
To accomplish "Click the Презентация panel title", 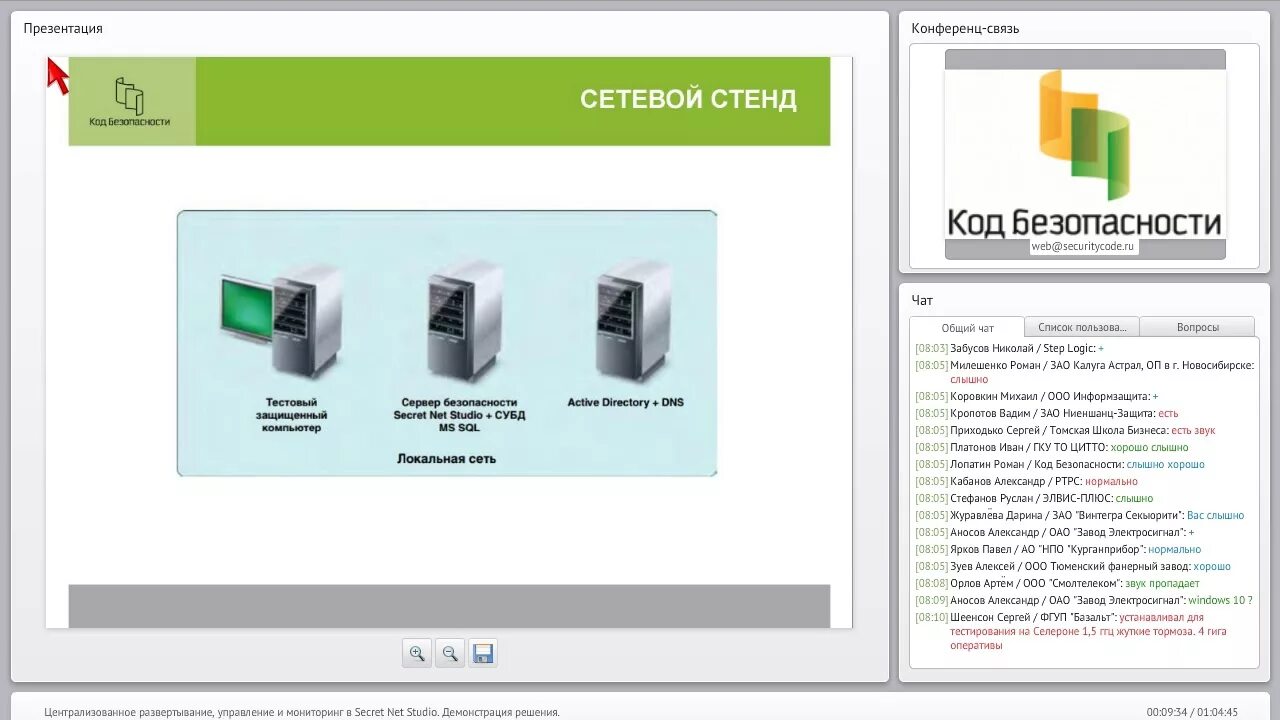I will coord(63,28).
